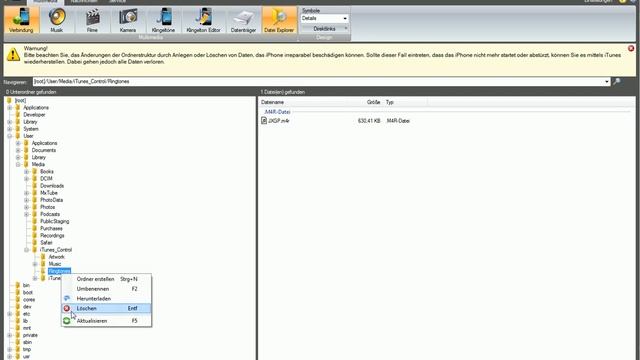This screenshot has height=360, width=640.
Task: Open the Verbindung connection section
Action: click(x=21, y=20)
